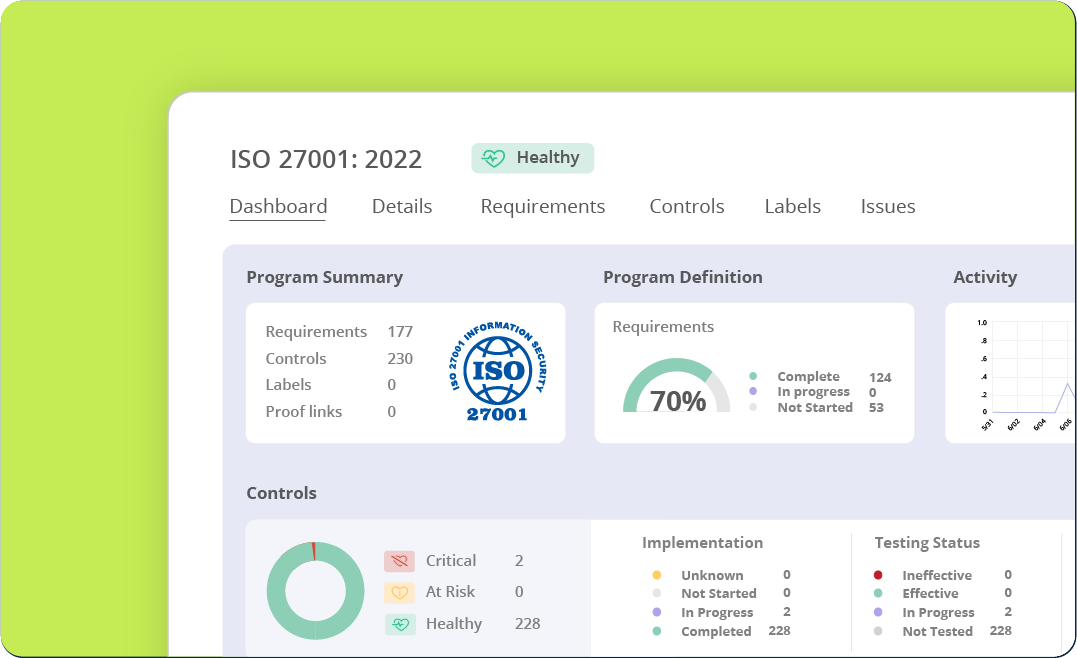Click the Not Tested 228 entry
This screenshot has width=1077, height=658.
pos(942,631)
